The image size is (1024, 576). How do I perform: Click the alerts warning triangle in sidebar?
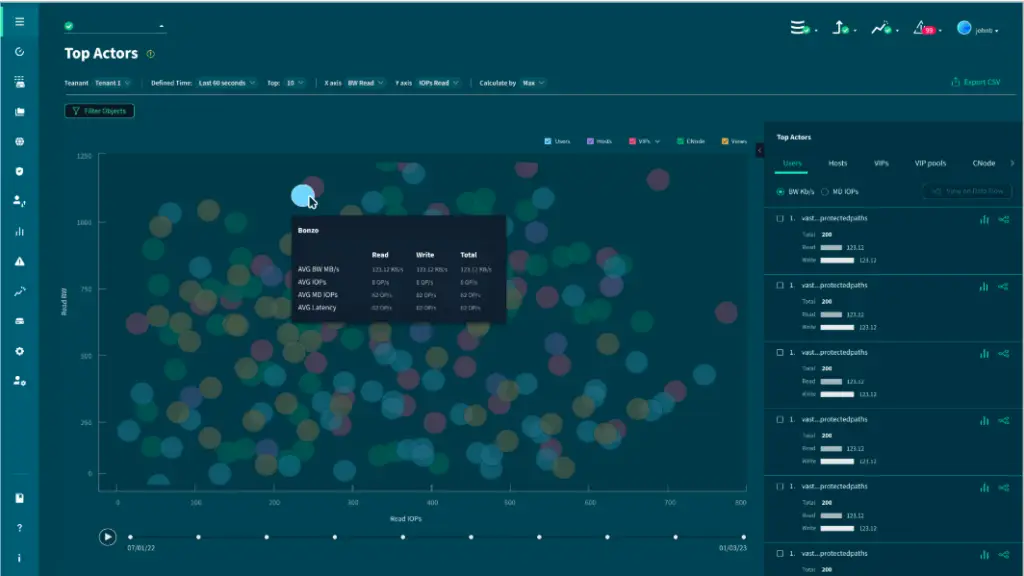click(19, 262)
